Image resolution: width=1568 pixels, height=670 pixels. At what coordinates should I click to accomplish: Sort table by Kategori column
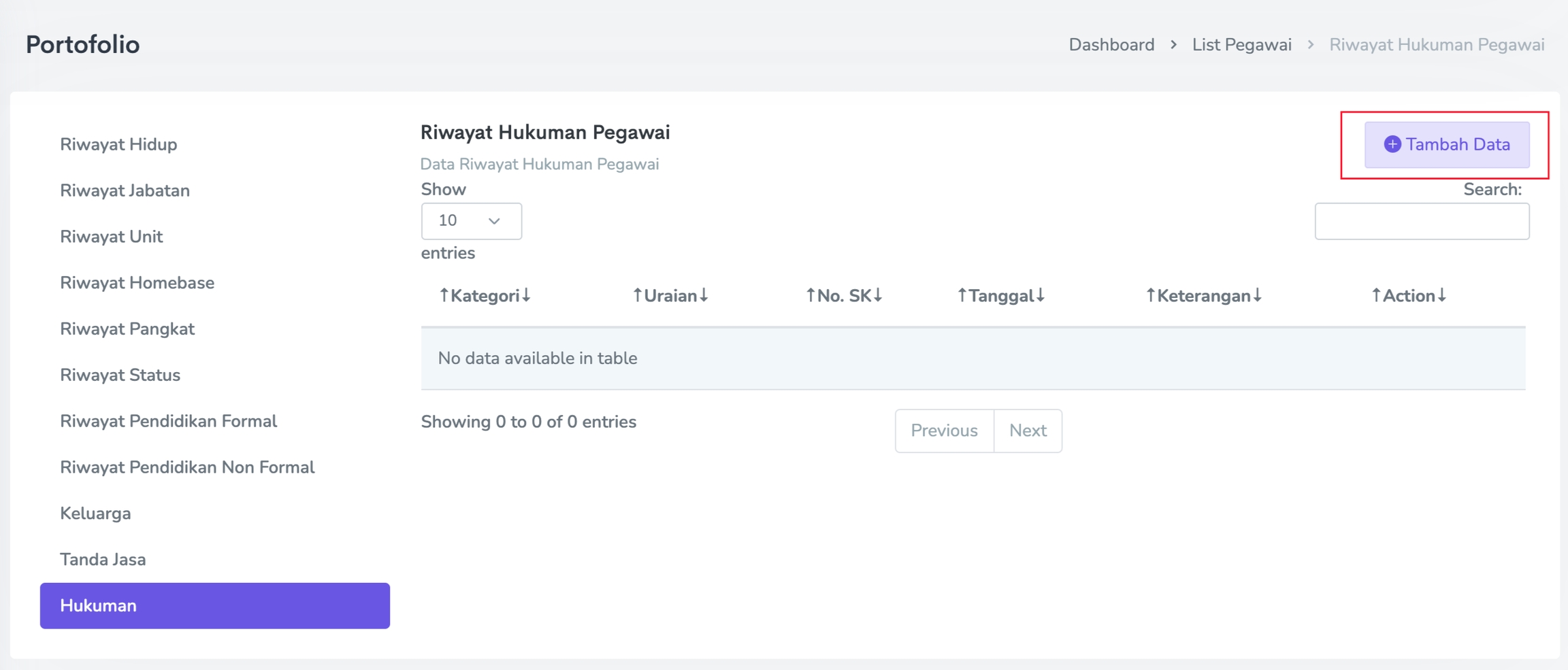[485, 296]
